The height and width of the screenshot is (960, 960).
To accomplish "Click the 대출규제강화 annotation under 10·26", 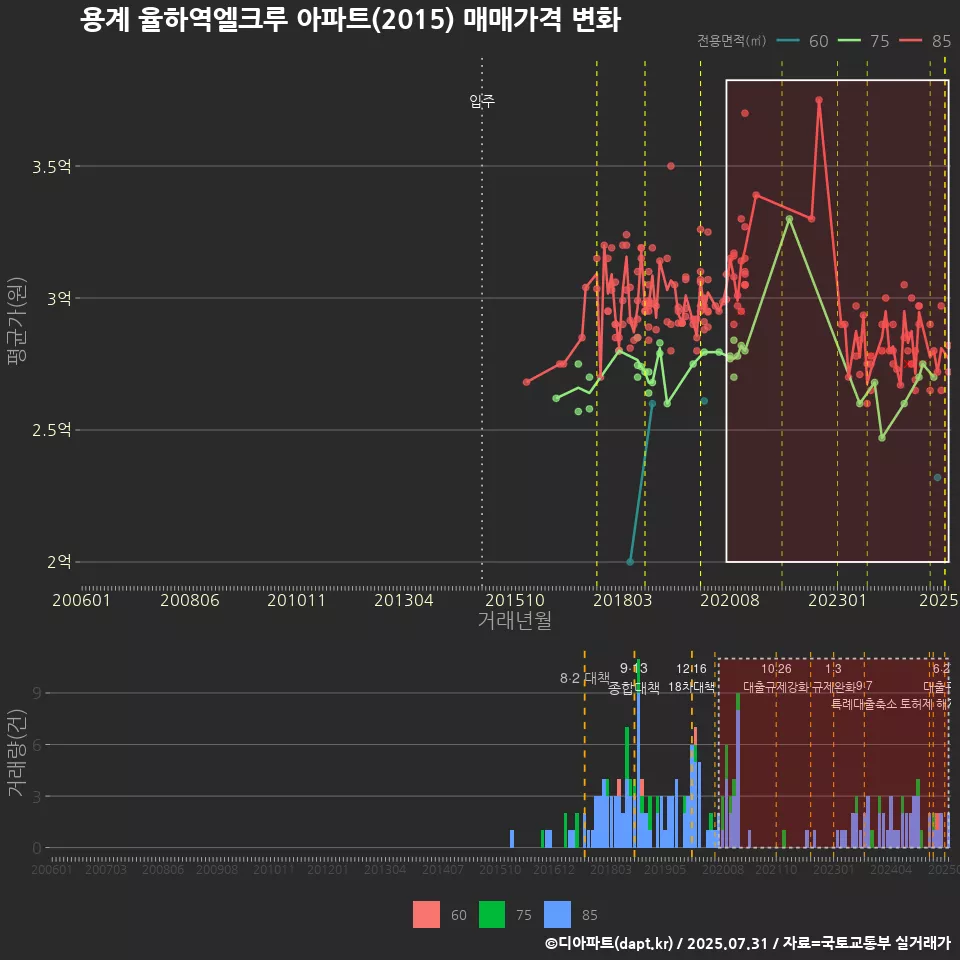I will pos(776,687).
